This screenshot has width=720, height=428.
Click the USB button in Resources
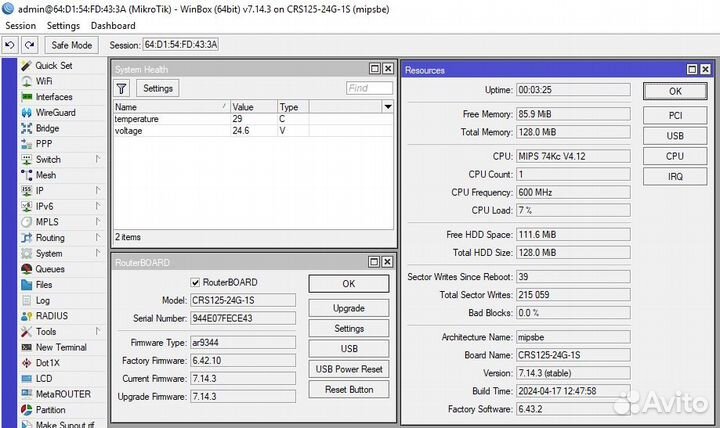coord(675,136)
